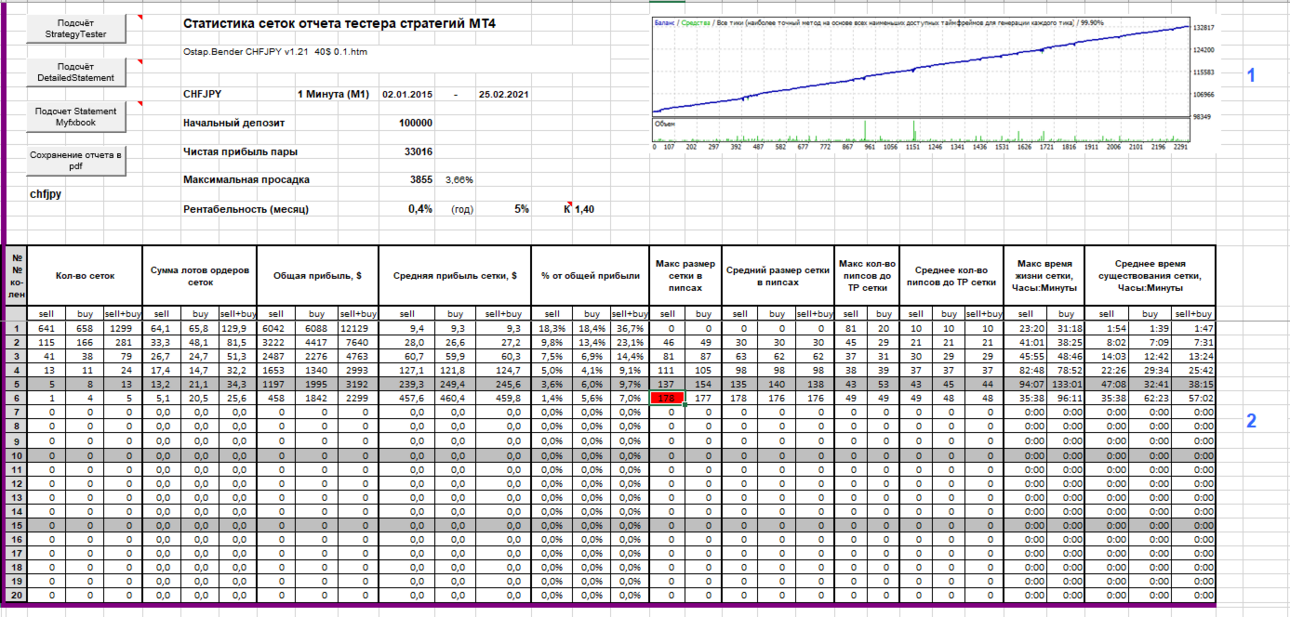Select the yearly return 5% cell
This screenshot has height=617, width=1290.
pyautogui.click(x=522, y=209)
